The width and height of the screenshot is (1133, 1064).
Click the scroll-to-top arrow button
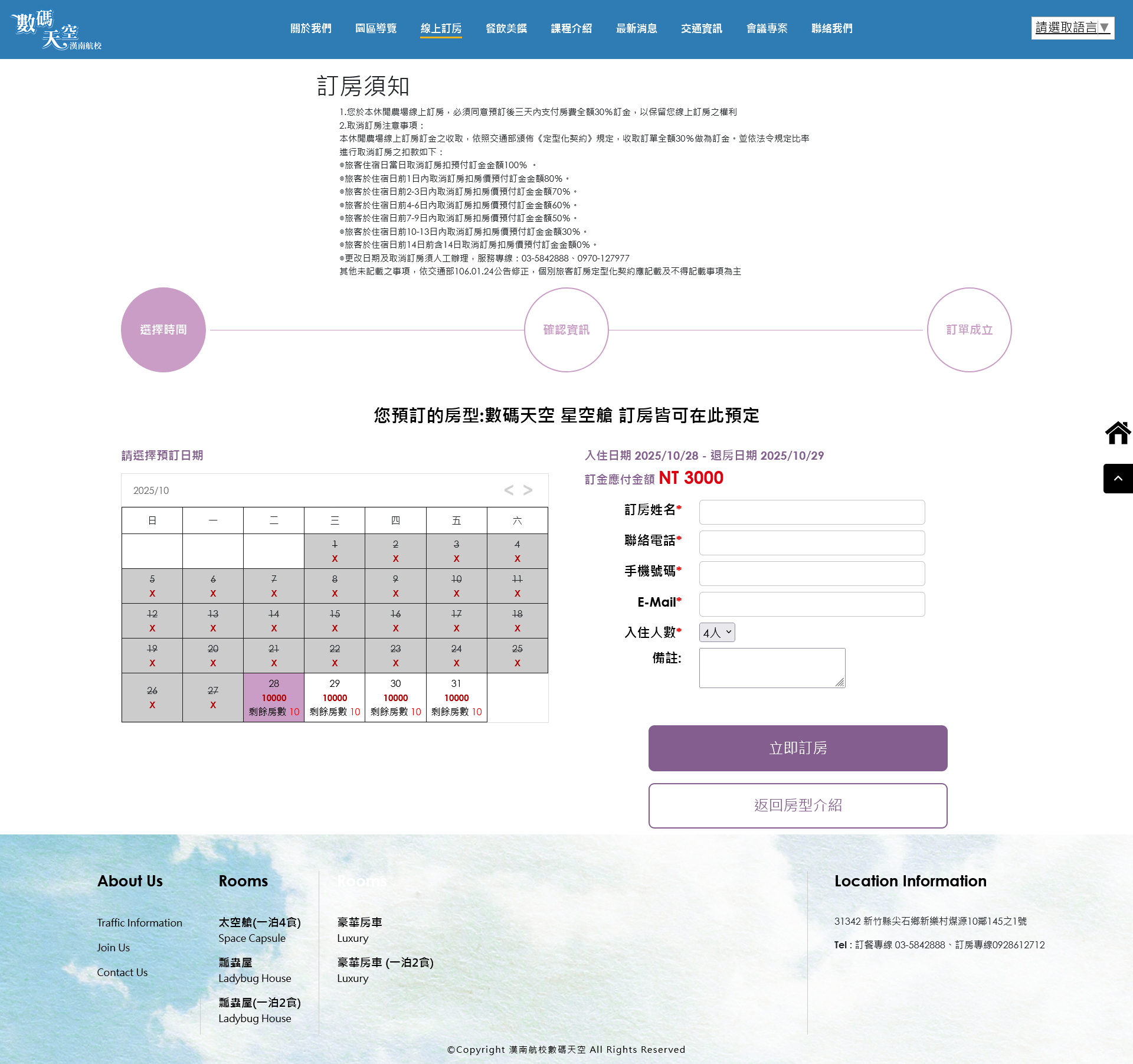point(1118,479)
